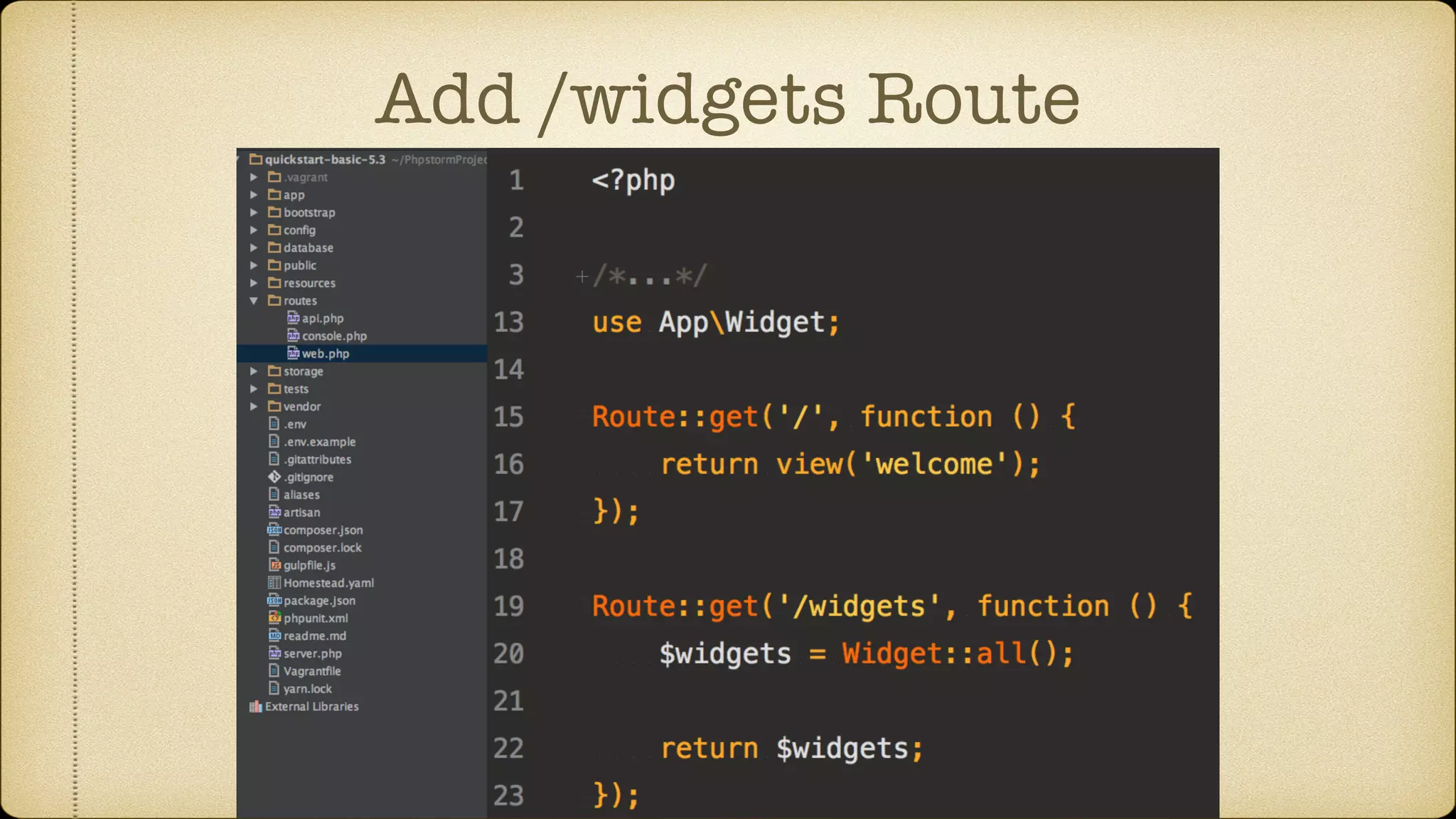1456x819 pixels.
Task: Click the resources folder icon
Action: pos(274,282)
